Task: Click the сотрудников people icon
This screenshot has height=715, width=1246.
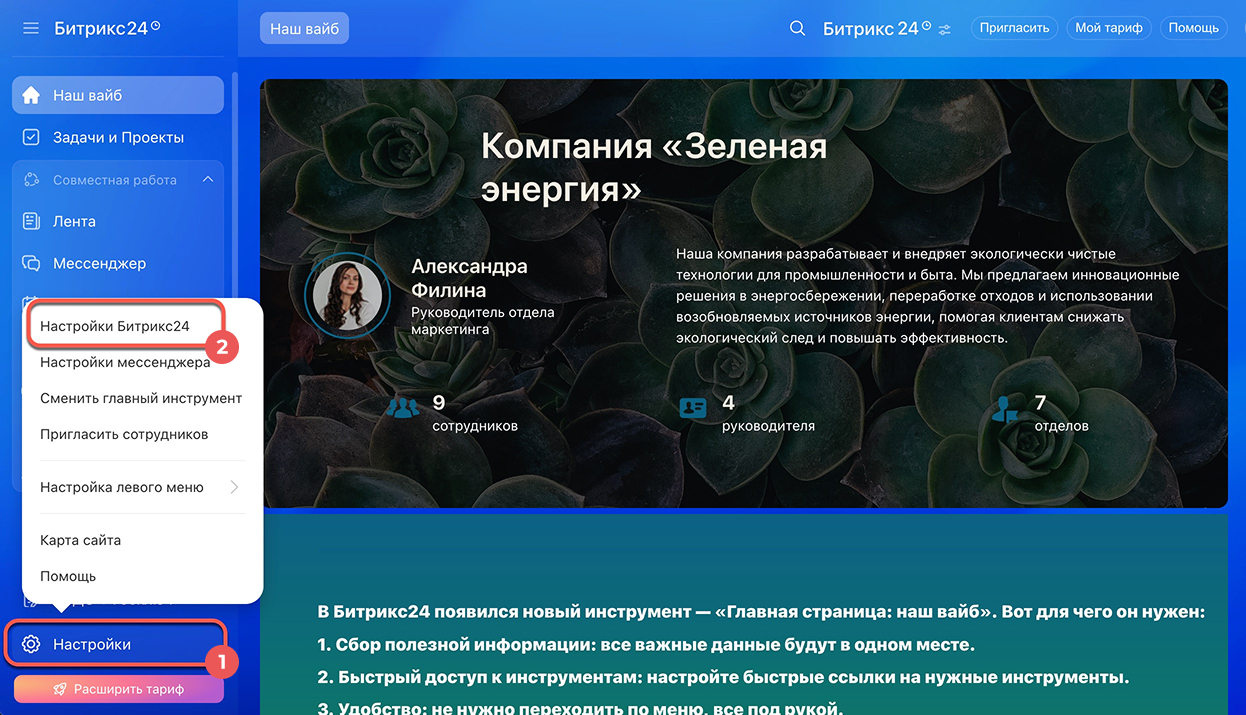Action: [402, 408]
